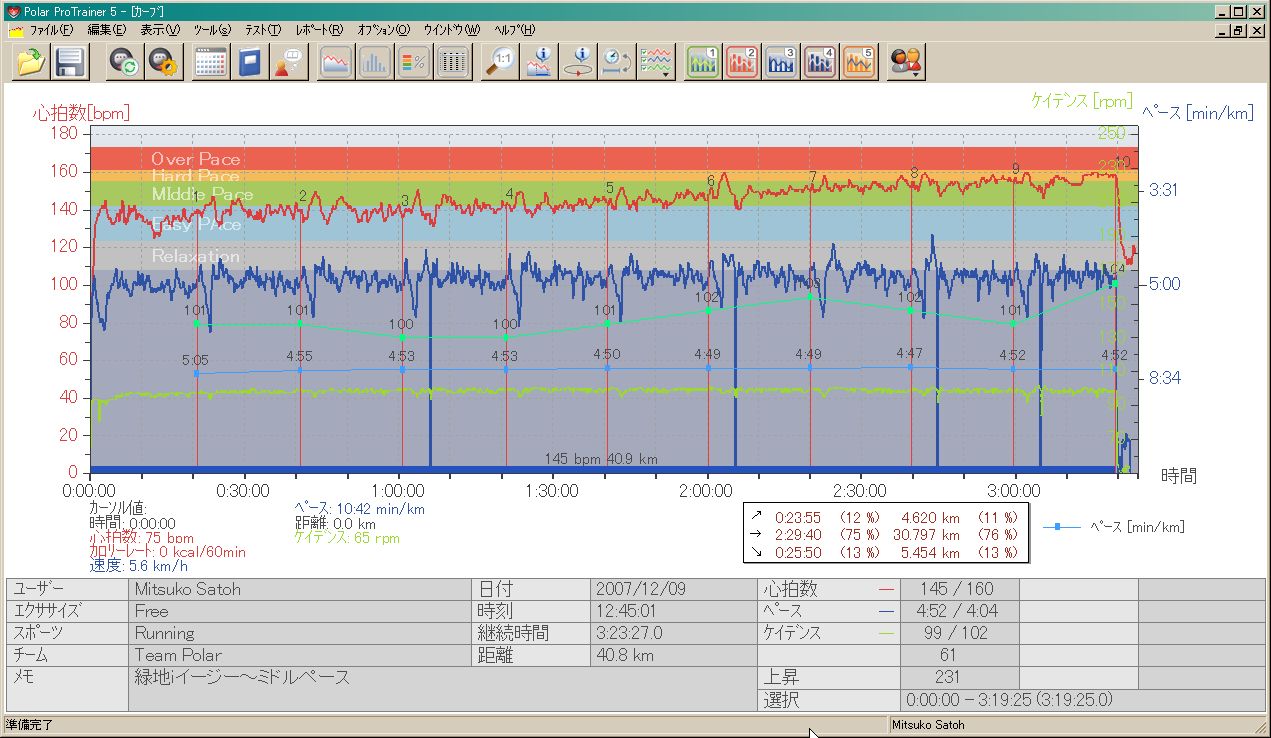The image size is (1271, 738).
Task: Click the ケイデンス [rpm] axis label
Action: pyautogui.click(x=1082, y=101)
